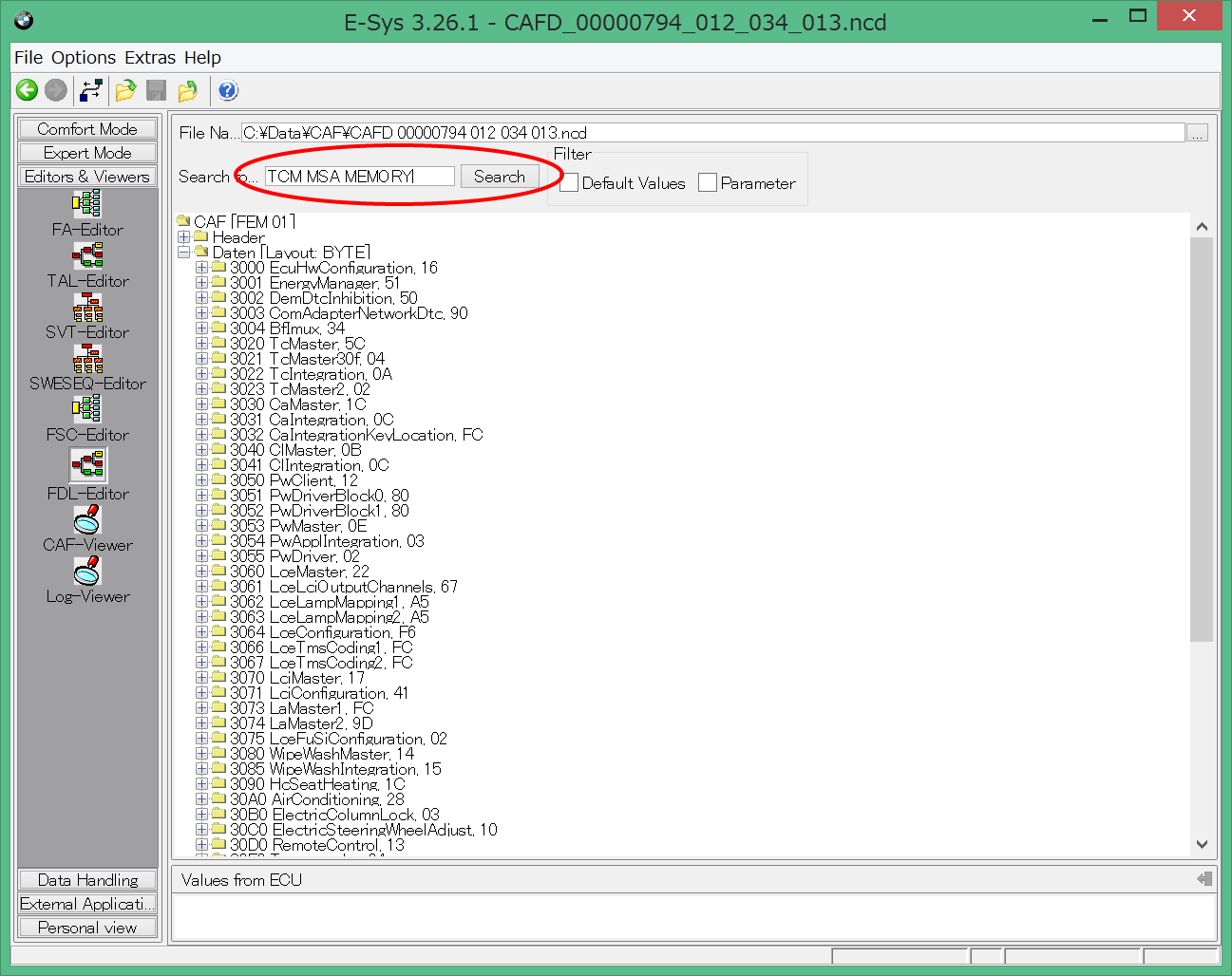
Task: Expand the Header tree node
Action: pyautogui.click(x=184, y=237)
